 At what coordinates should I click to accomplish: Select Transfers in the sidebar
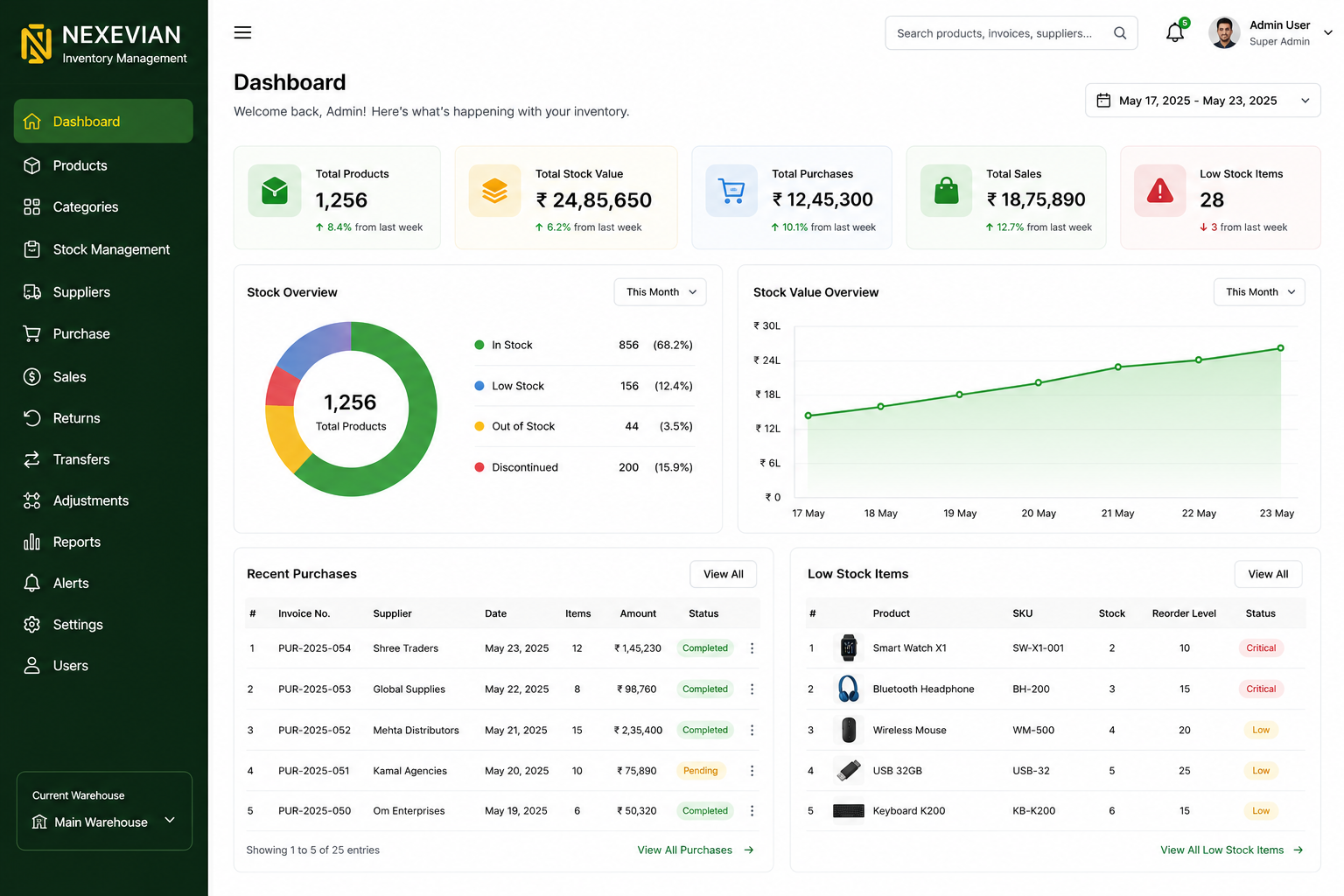[103, 459]
